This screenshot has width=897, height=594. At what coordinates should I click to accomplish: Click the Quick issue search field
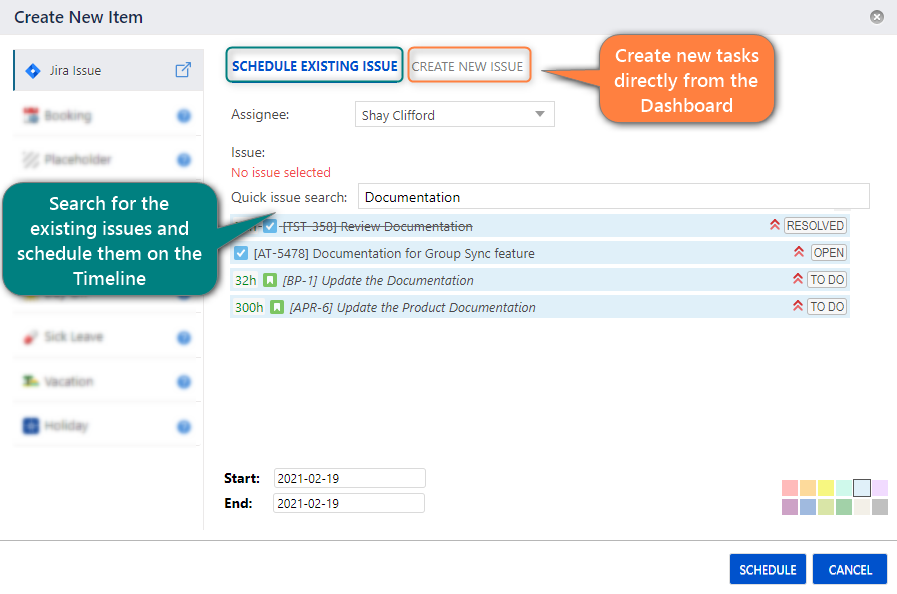613,197
